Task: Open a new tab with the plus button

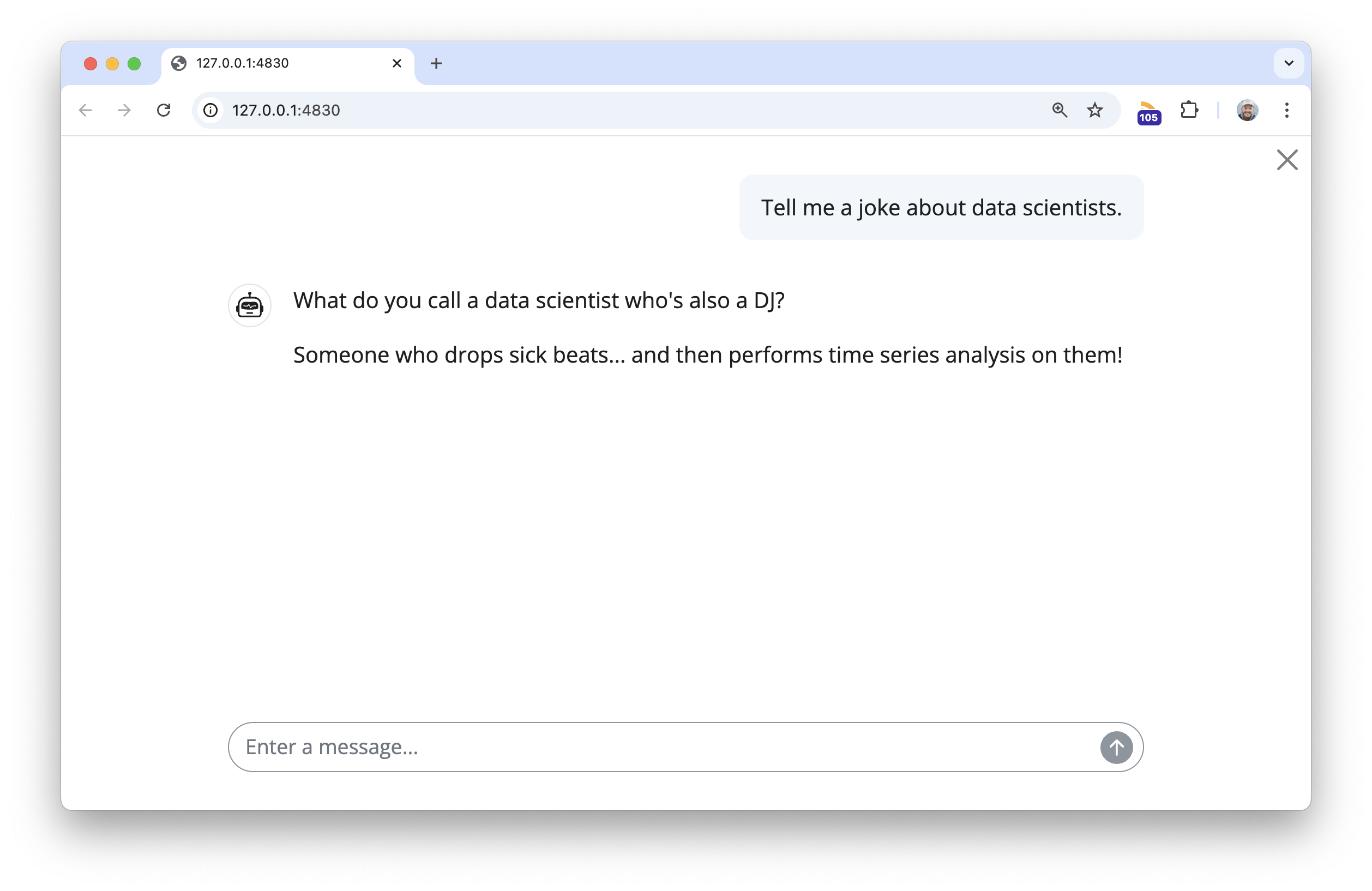Action: tap(436, 63)
